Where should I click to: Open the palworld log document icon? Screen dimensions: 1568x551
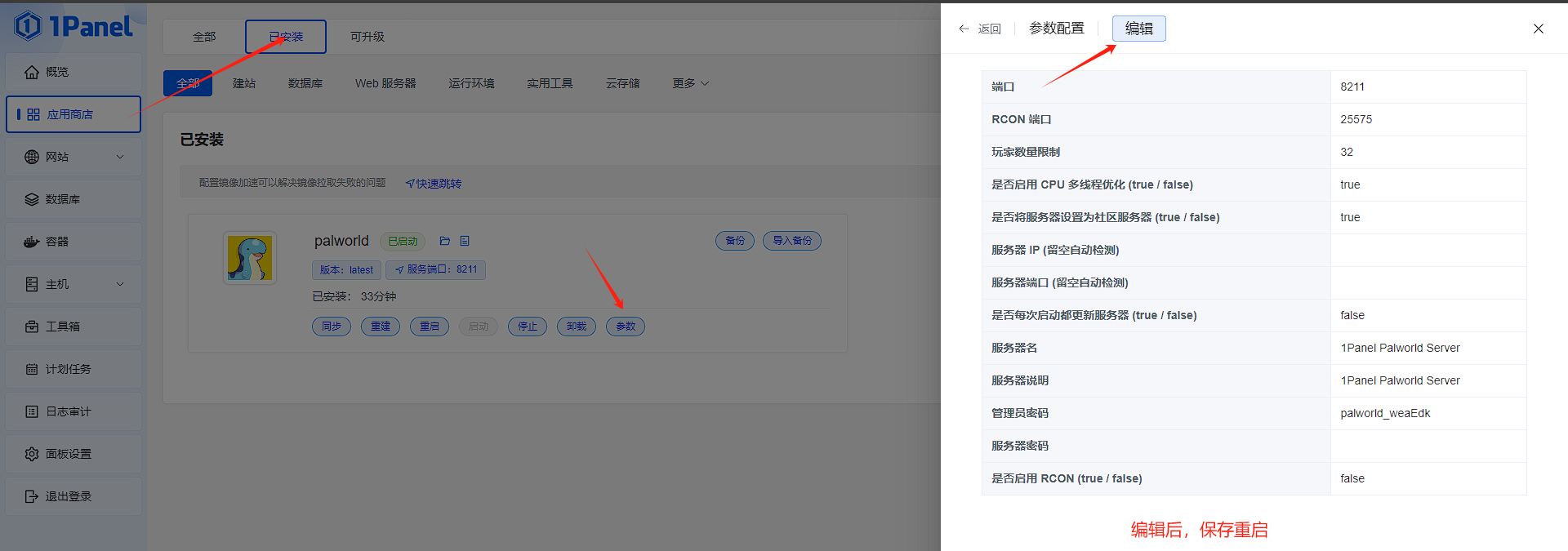coord(465,241)
